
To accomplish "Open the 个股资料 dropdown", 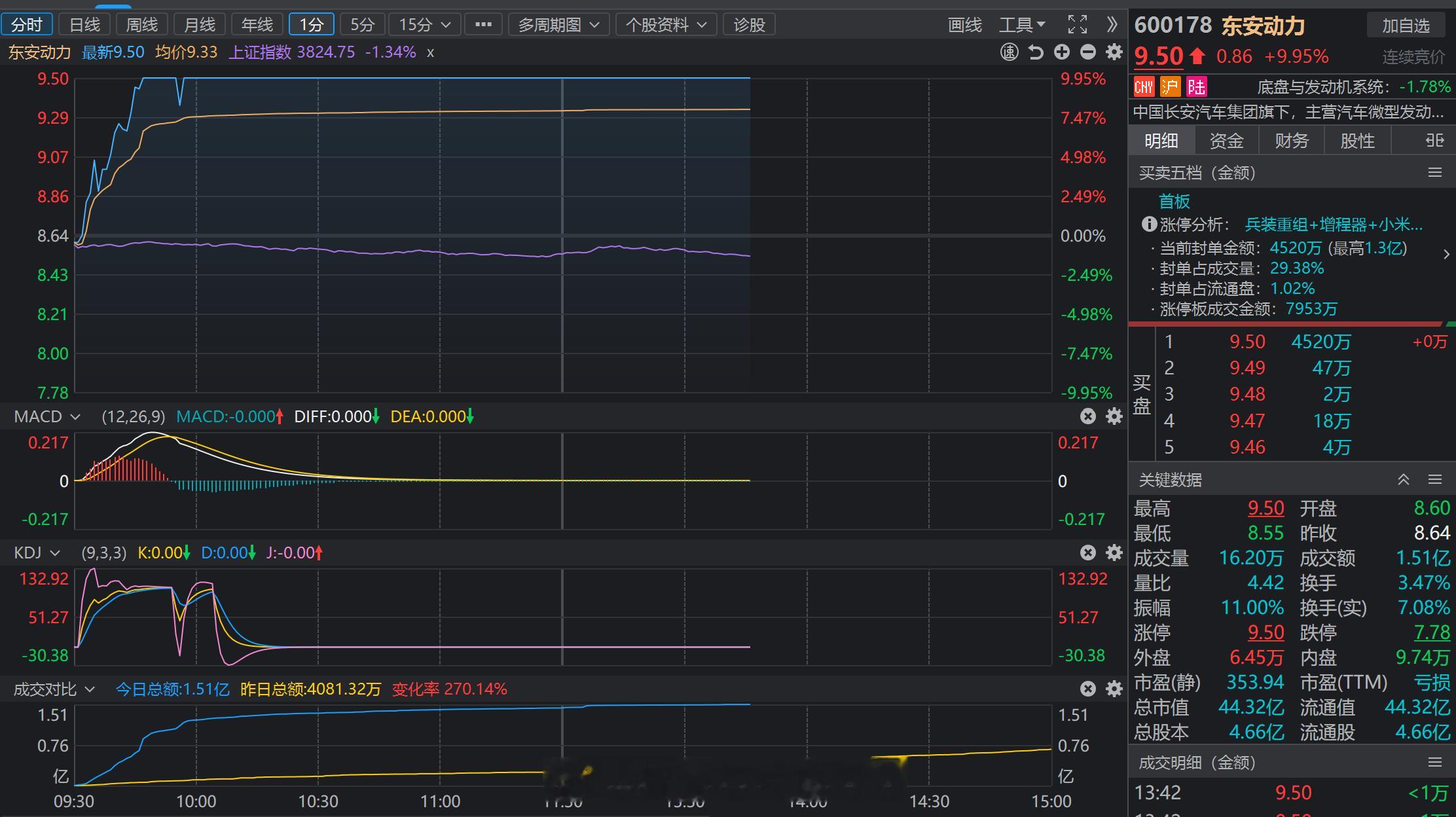I will pos(666,25).
